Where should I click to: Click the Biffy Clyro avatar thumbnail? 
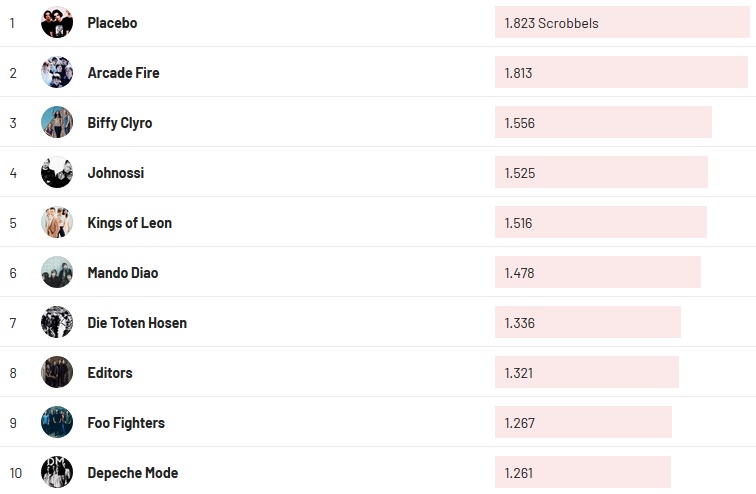(57, 122)
